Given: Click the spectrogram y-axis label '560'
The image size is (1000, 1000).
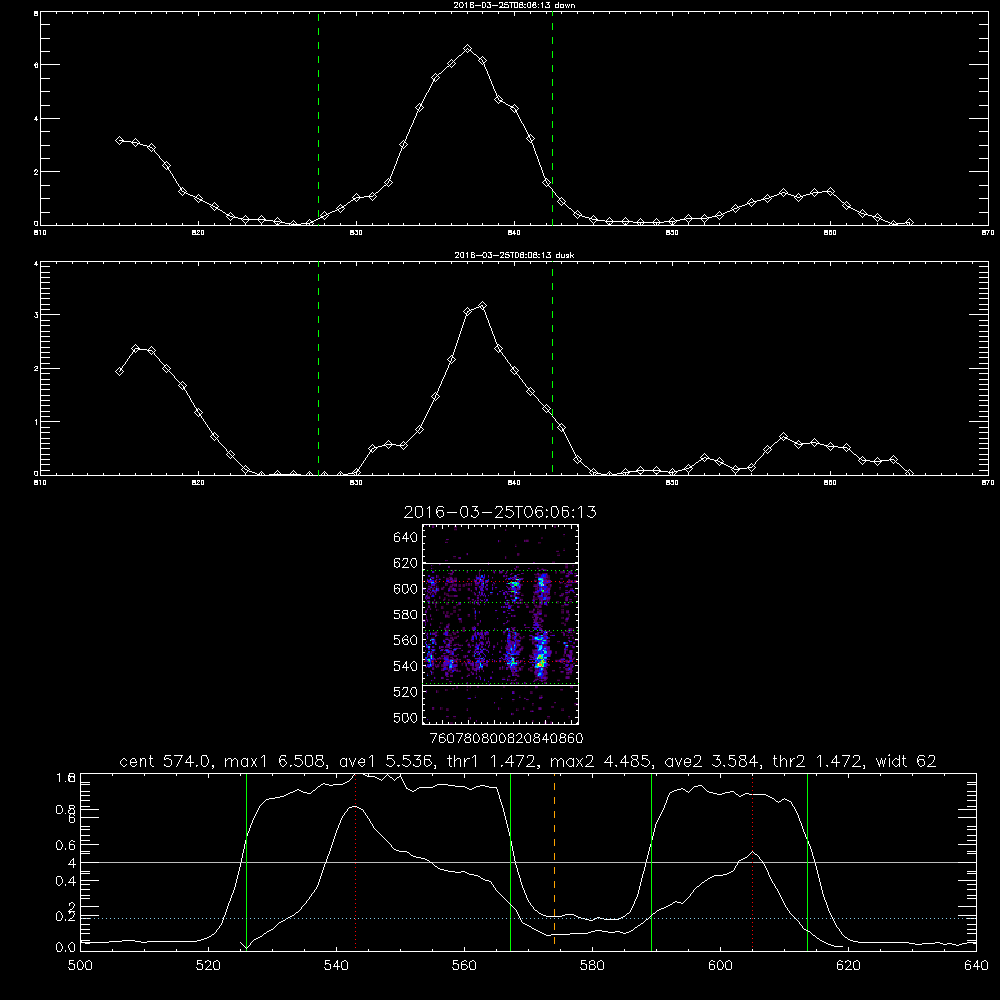Looking at the screenshot, I should (406, 640).
